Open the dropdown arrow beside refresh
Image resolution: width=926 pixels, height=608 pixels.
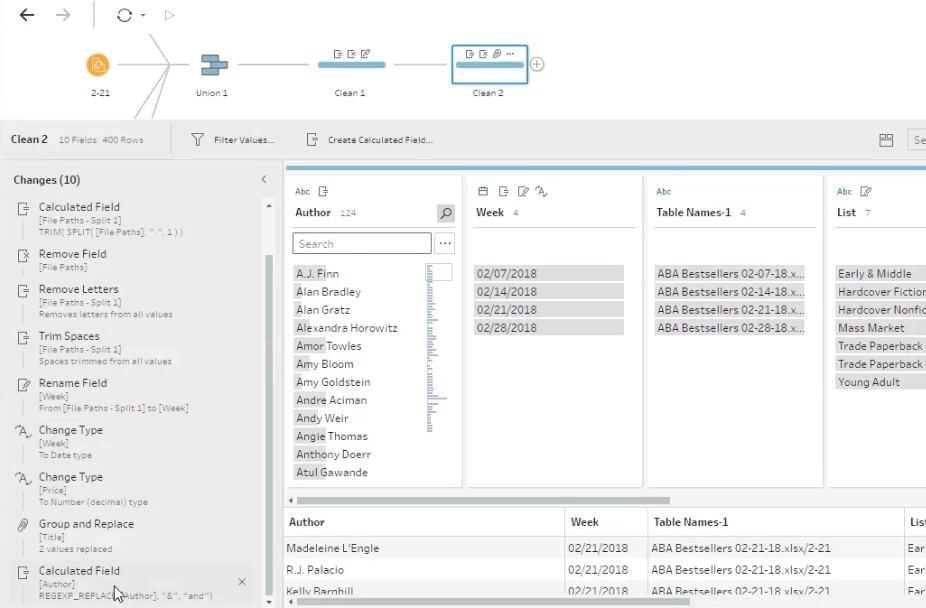pyautogui.click(x=144, y=16)
